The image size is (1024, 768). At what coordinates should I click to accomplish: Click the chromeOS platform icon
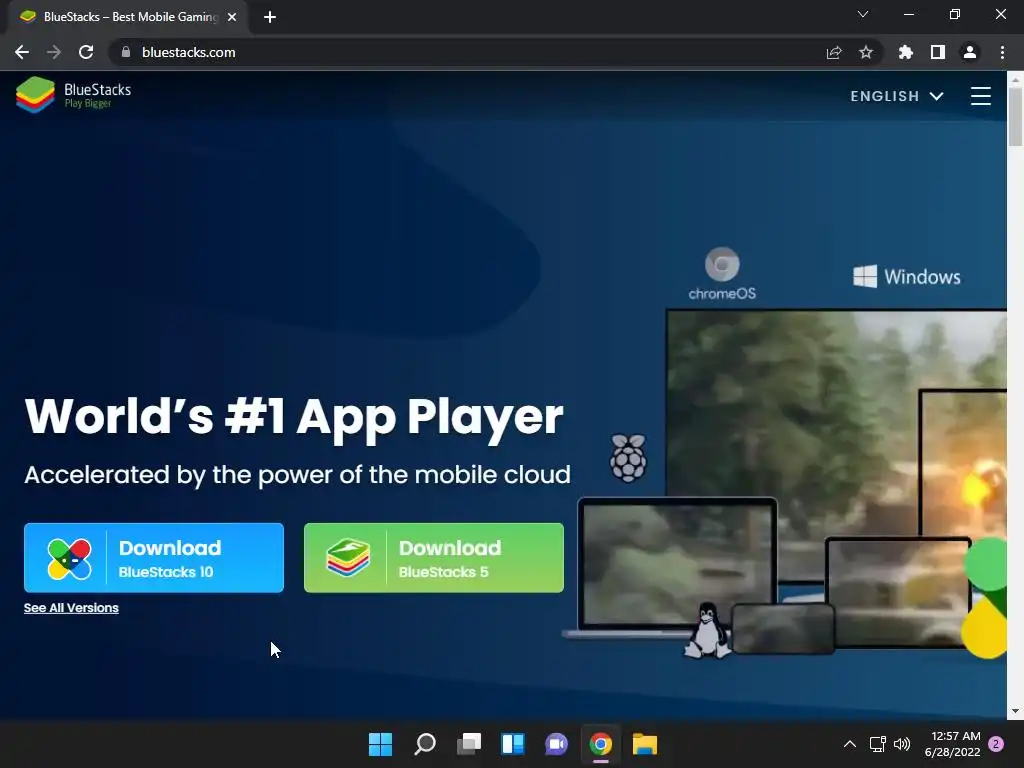(722, 274)
